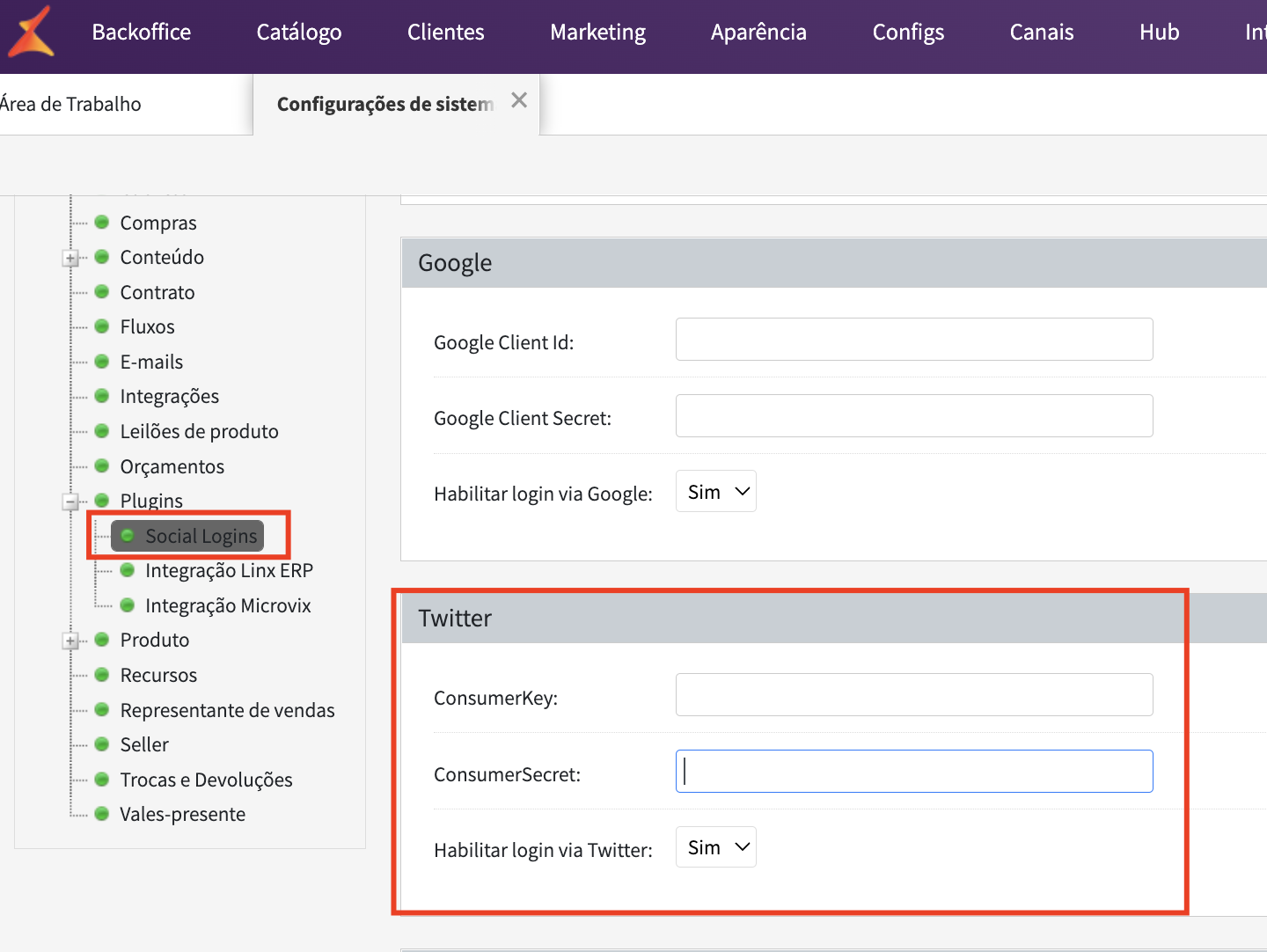Click the green icon beside Integrações
This screenshot has height=952, width=1267.
coord(102,395)
